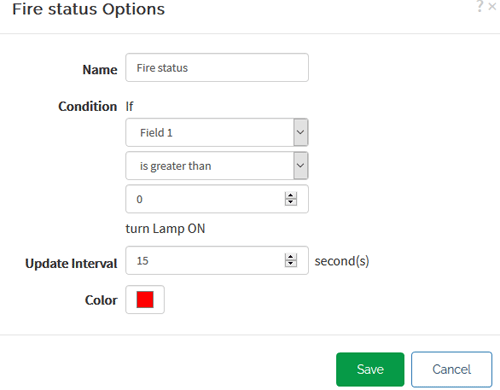Click the 'turn Lamp ON' text
The width and height of the screenshot is (500, 390).
pos(165,229)
